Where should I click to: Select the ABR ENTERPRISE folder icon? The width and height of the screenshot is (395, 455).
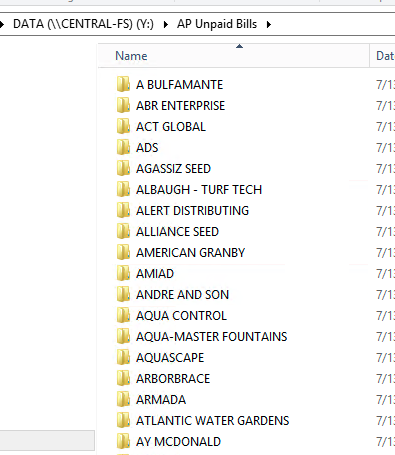(x=123, y=105)
